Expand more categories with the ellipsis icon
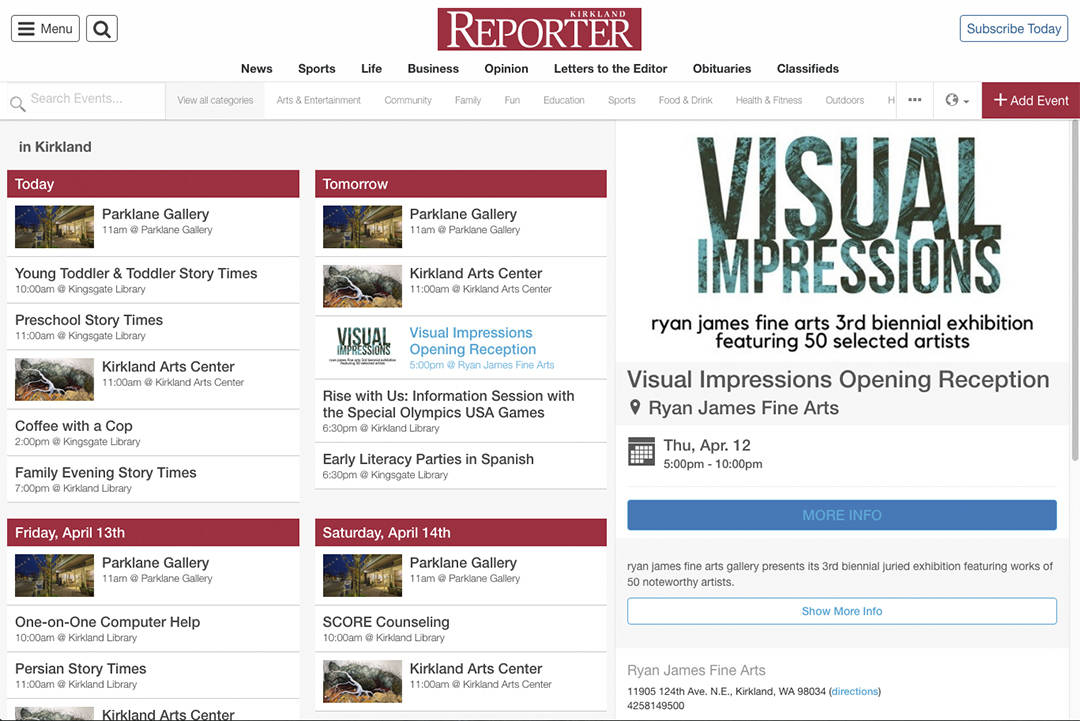The height and width of the screenshot is (721, 1080). [915, 101]
